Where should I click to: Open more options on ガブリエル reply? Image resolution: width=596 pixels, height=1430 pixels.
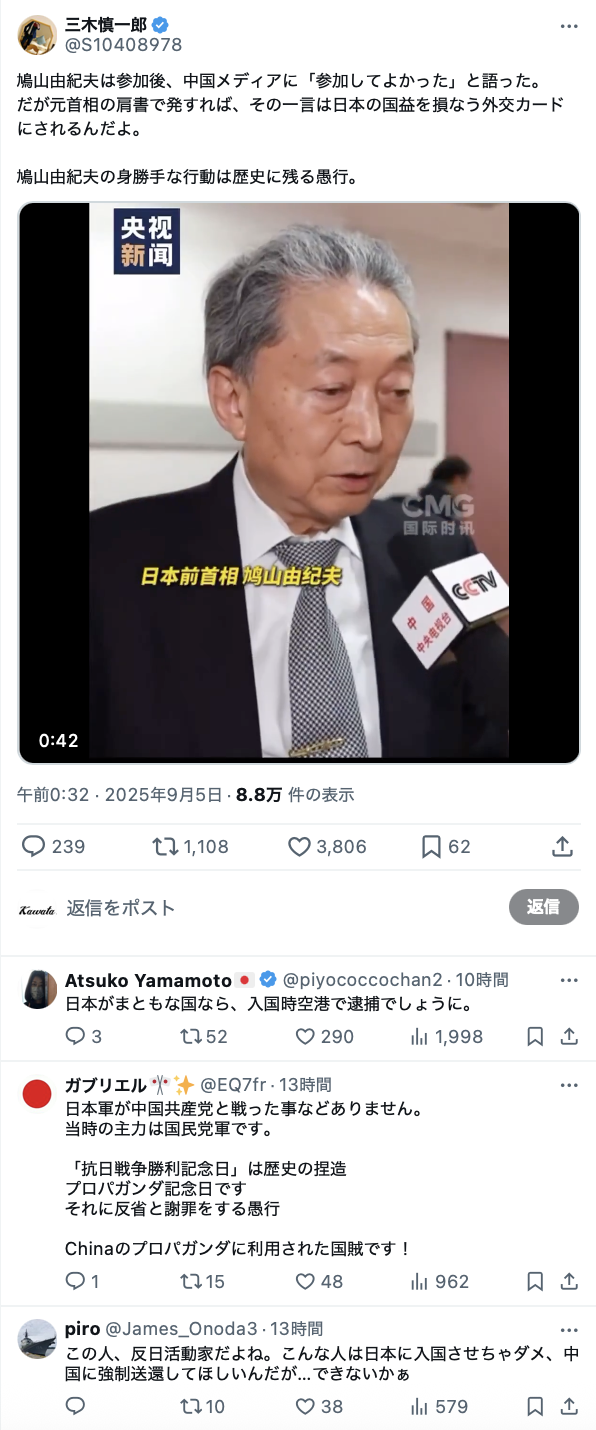point(569,1085)
